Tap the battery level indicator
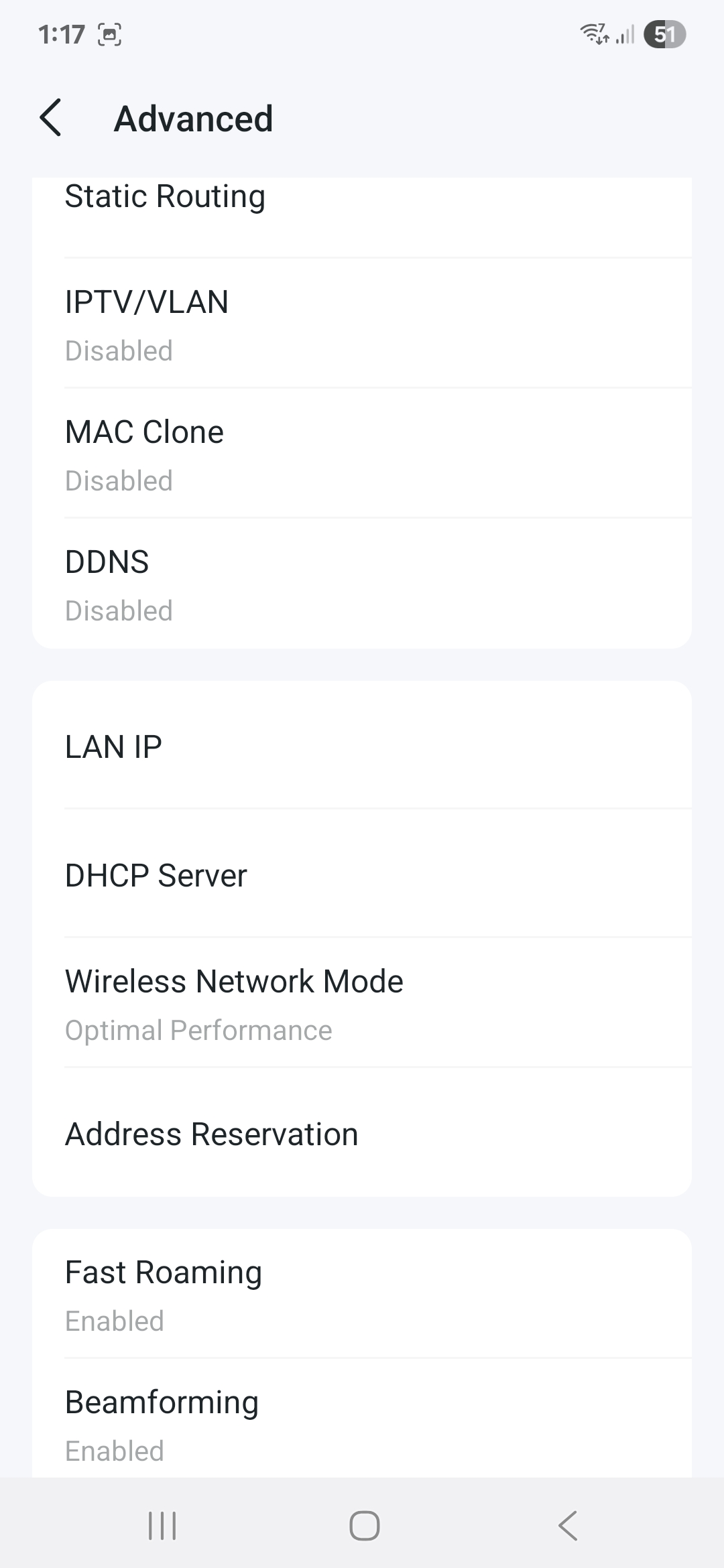Viewport: 724px width, 1568px height. [x=664, y=34]
